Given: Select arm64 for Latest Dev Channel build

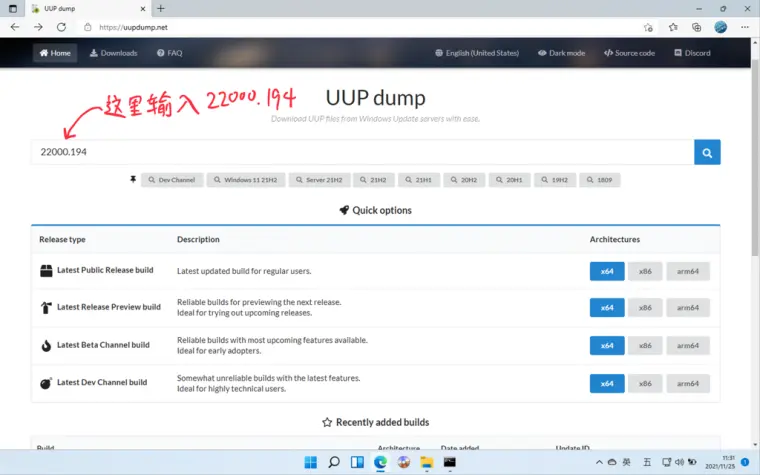Looking at the screenshot, I should (x=688, y=383).
